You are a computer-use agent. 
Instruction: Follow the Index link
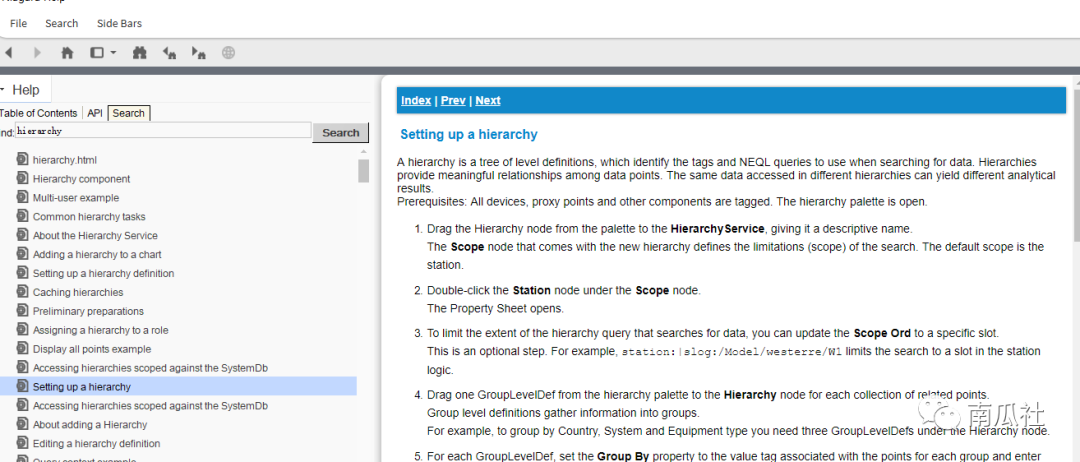click(416, 101)
